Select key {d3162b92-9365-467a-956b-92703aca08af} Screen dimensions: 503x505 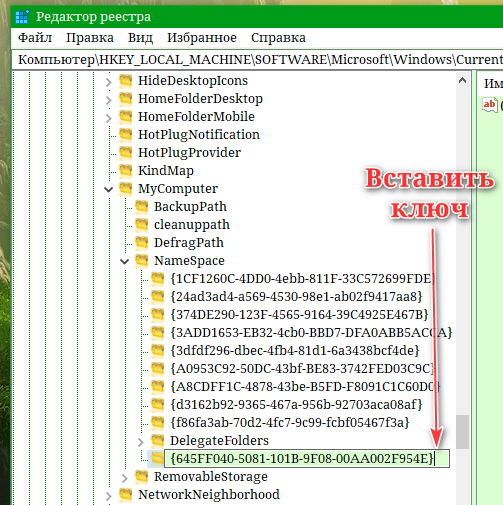pyautogui.click(x=296, y=405)
